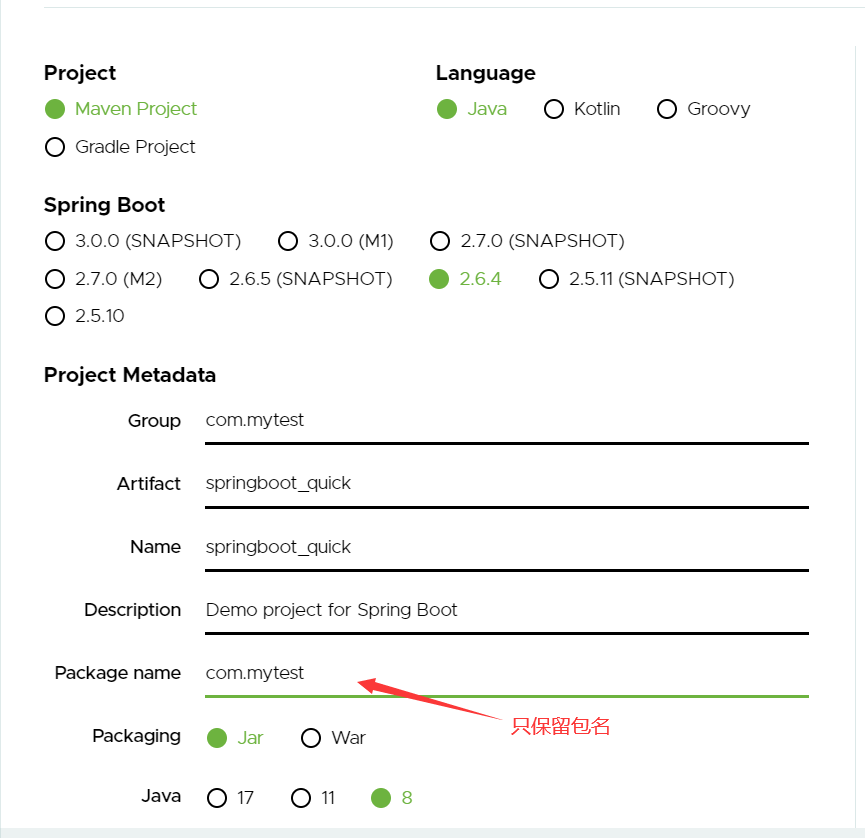Choose Java version 17

point(217,798)
